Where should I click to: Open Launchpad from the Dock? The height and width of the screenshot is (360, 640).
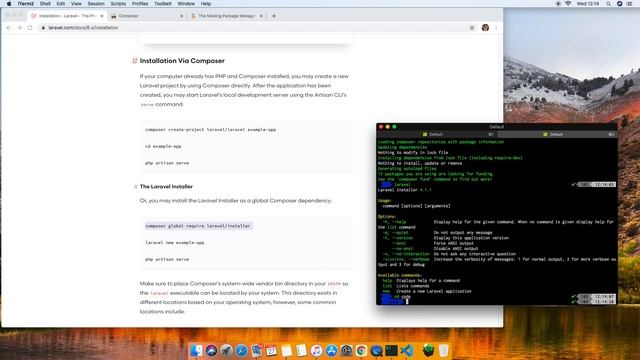[x=227, y=350]
